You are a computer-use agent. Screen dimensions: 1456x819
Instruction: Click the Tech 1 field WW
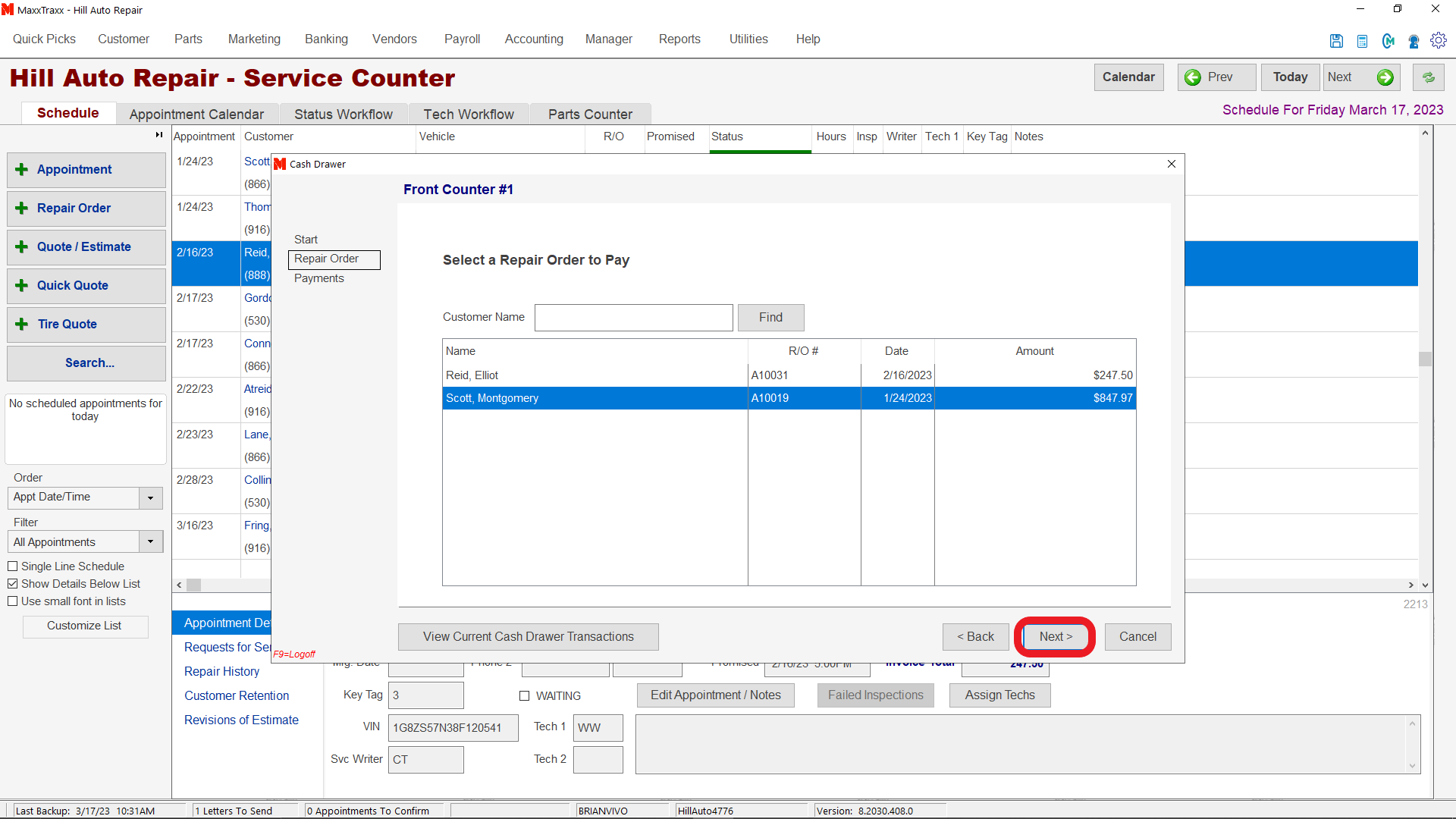pos(598,728)
